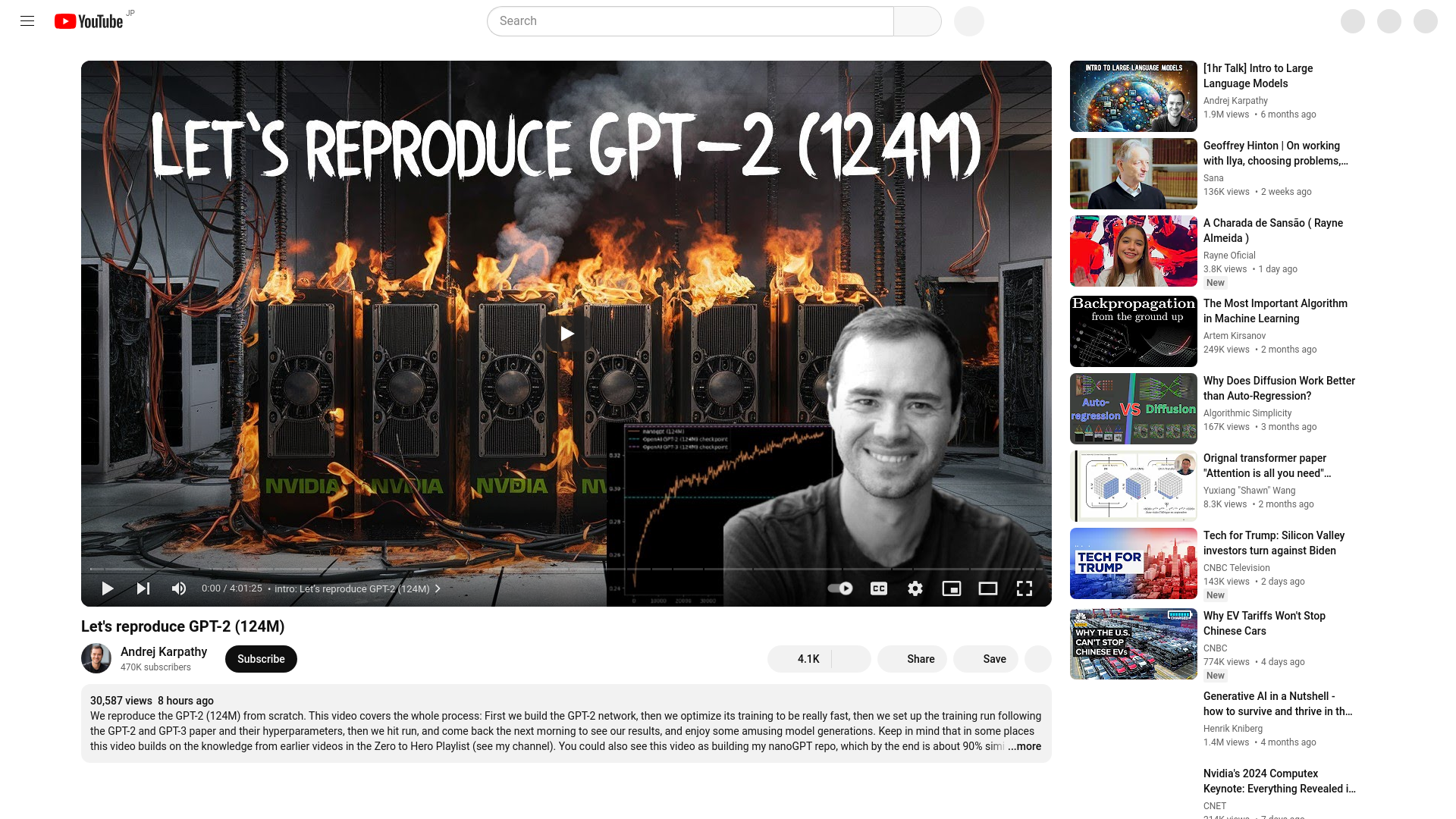This screenshot has width=1456, height=819.
Task: Toggle autoplay switch
Action: [x=840, y=588]
